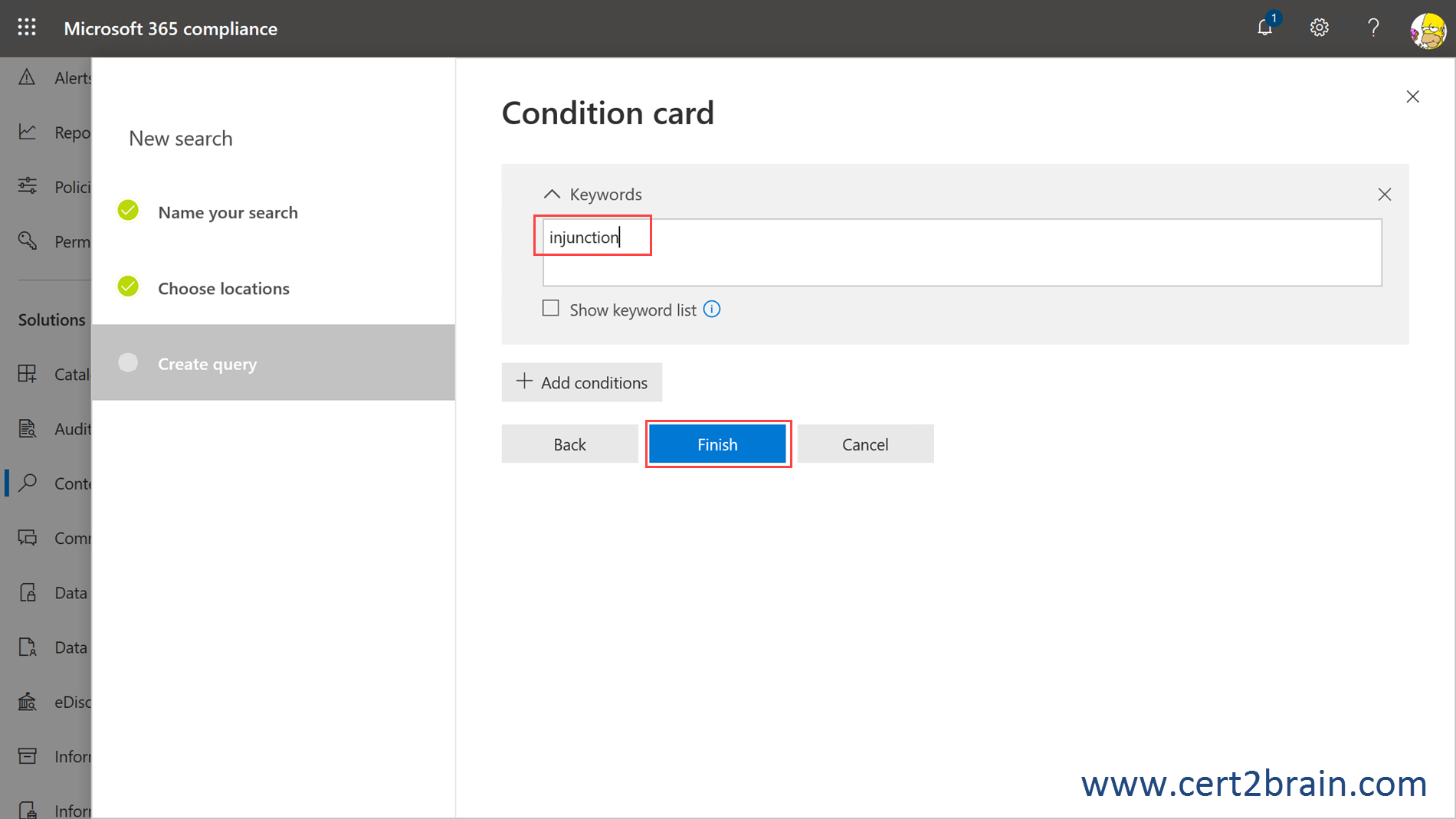This screenshot has height=819, width=1456.
Task: Collapse the Keywords section chevron
Action: [552, 195]
